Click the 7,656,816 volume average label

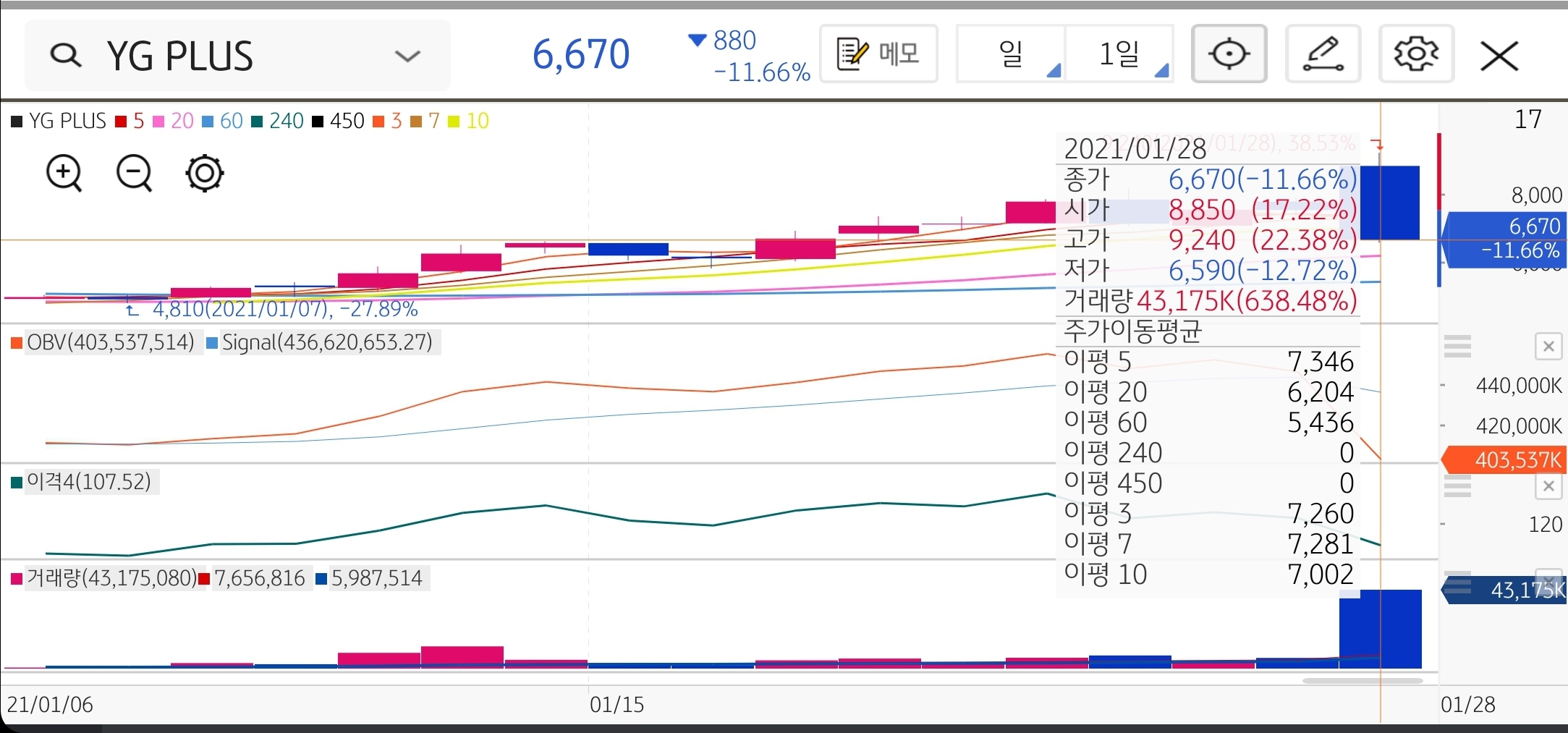coord(260,578)
